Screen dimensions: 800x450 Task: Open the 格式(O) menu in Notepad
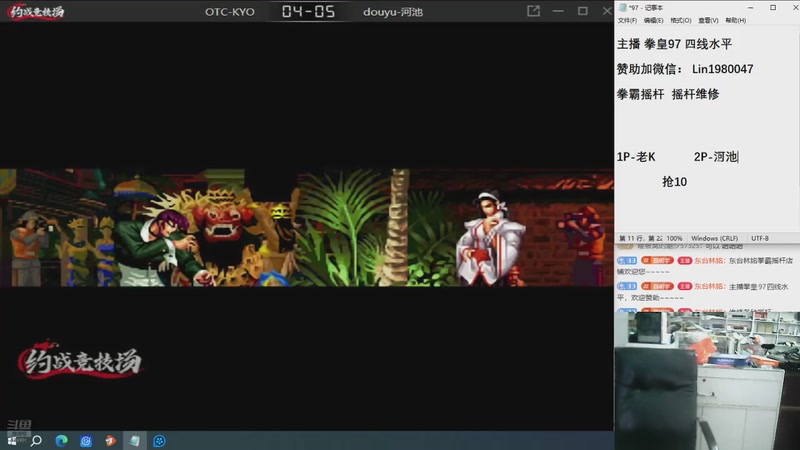[681, 20]
